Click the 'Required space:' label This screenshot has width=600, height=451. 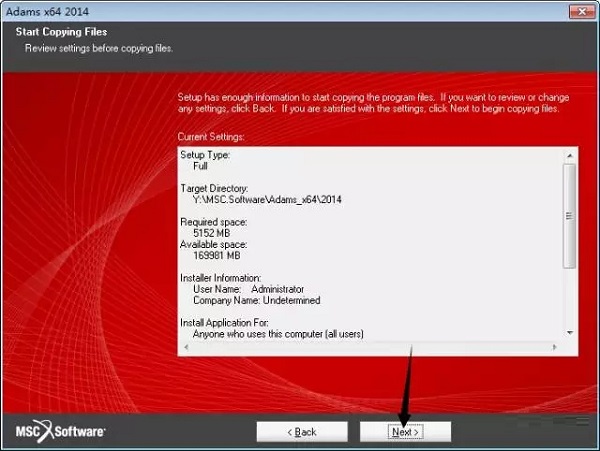tap(214, 222)
